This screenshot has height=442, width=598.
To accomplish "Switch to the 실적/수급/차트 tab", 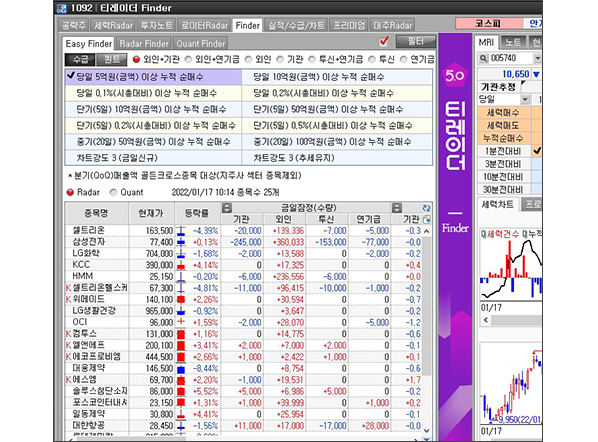I will 296,26.
